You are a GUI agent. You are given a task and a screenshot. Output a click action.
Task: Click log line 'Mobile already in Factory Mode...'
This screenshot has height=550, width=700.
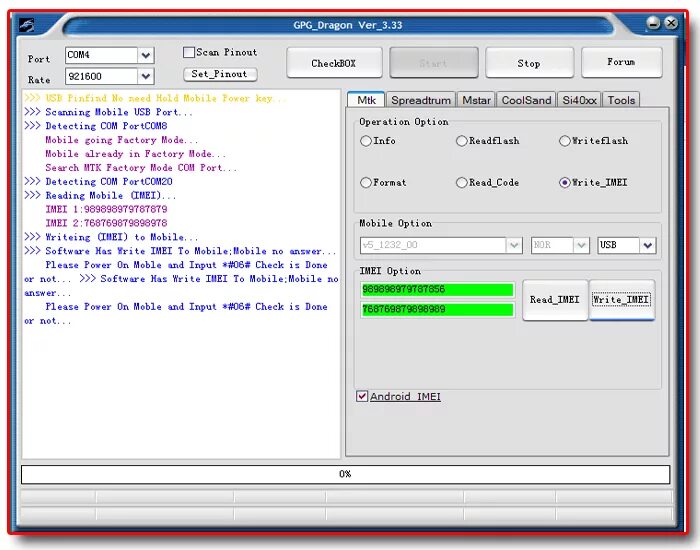click(x=136, y=154)
